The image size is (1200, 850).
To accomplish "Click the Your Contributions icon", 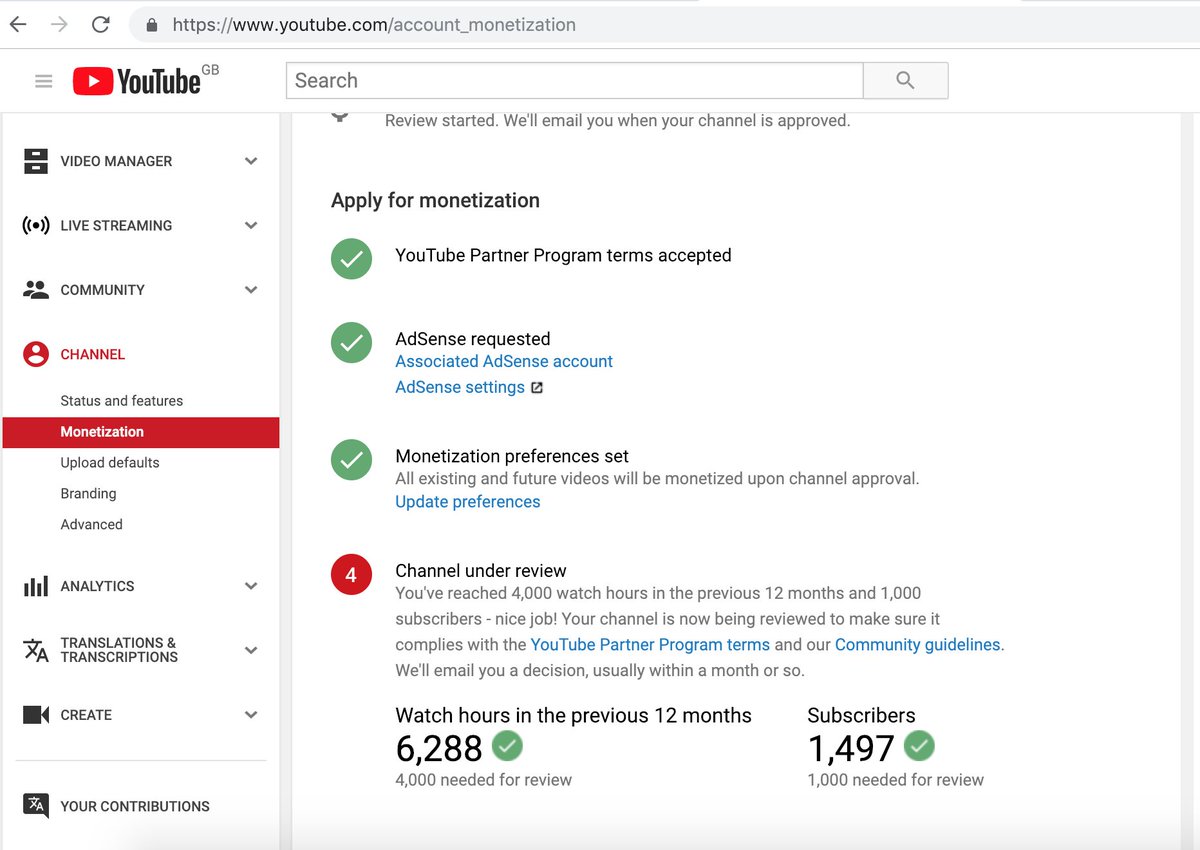I will click(x=36, y=806).
